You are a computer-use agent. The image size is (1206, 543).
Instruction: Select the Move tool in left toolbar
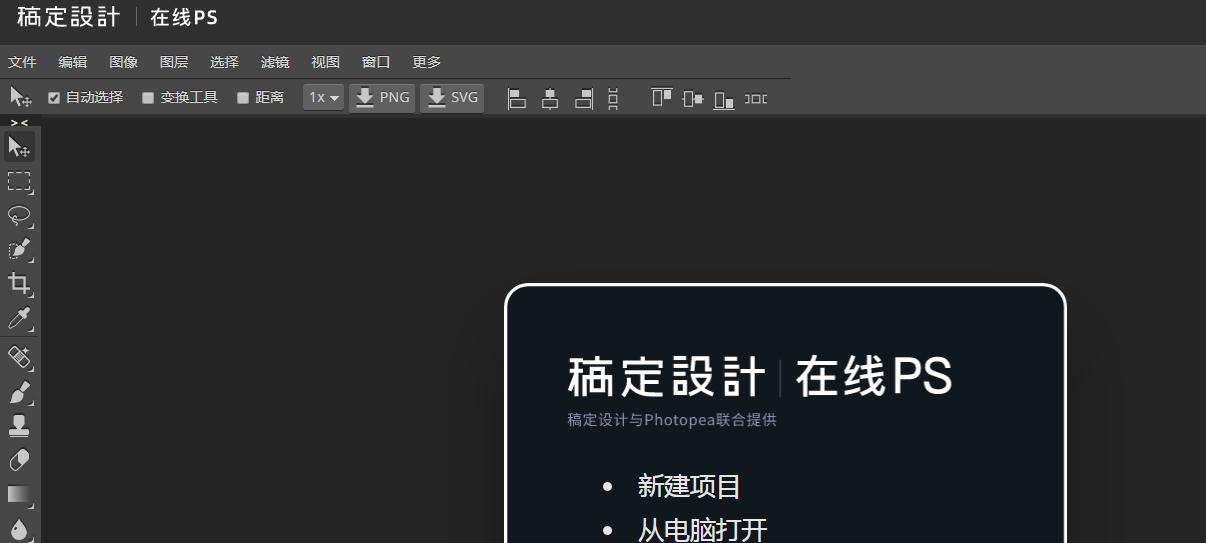point(19,147)
